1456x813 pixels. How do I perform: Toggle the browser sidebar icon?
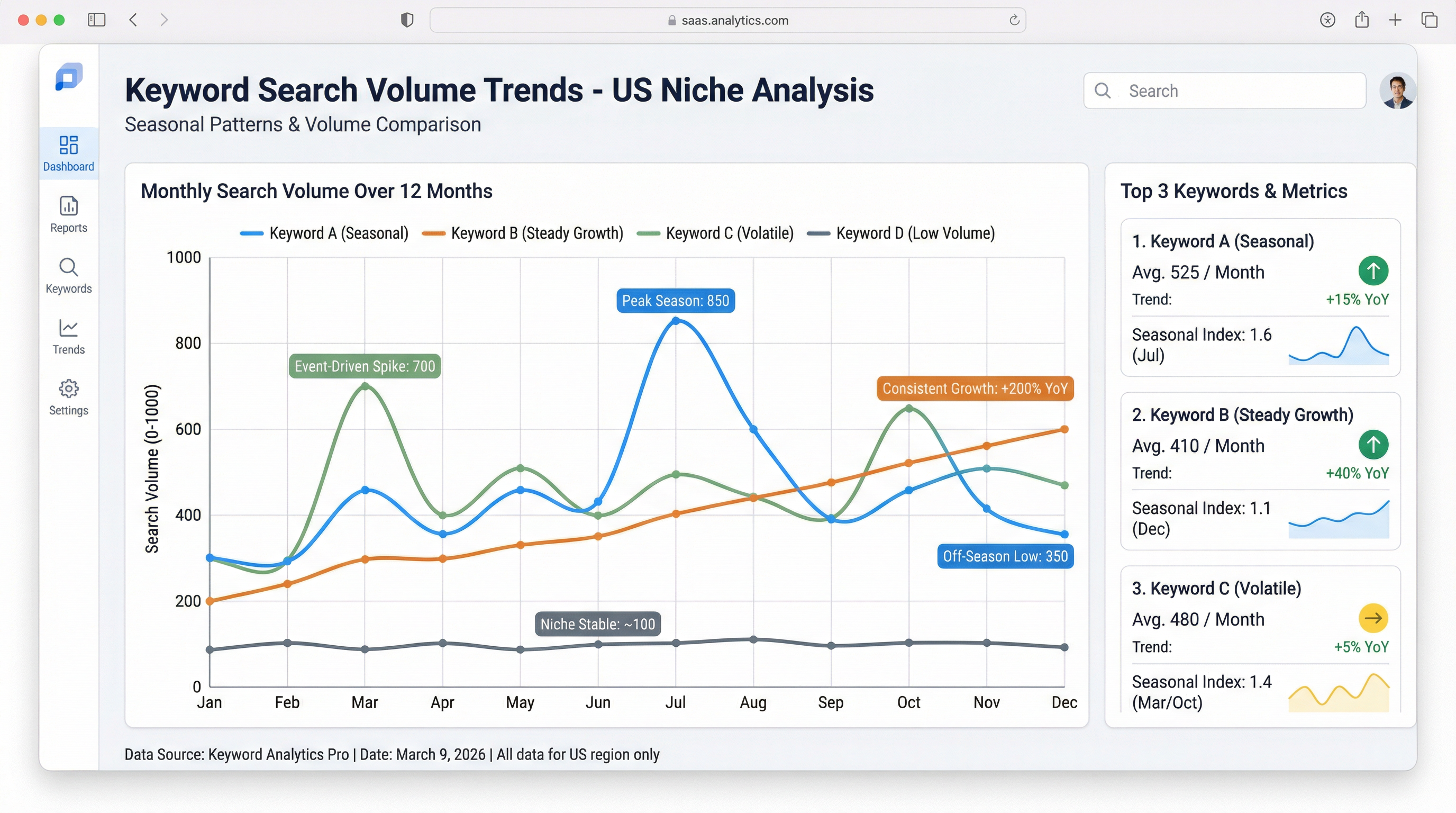97,20
